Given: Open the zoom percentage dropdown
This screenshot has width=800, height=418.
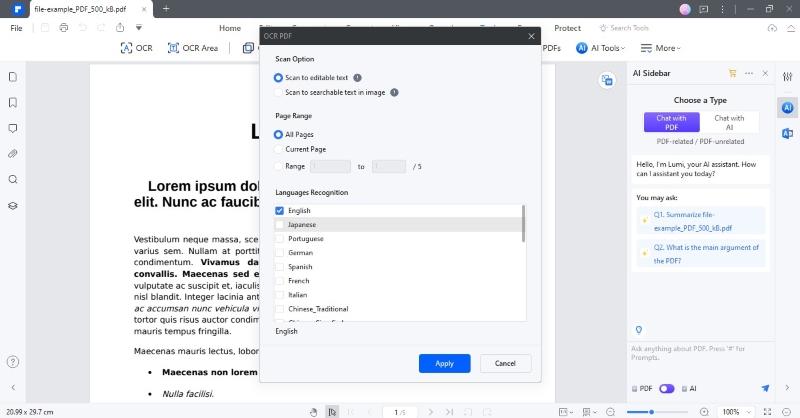Looking at the screenshot, I should click(736, 411).
